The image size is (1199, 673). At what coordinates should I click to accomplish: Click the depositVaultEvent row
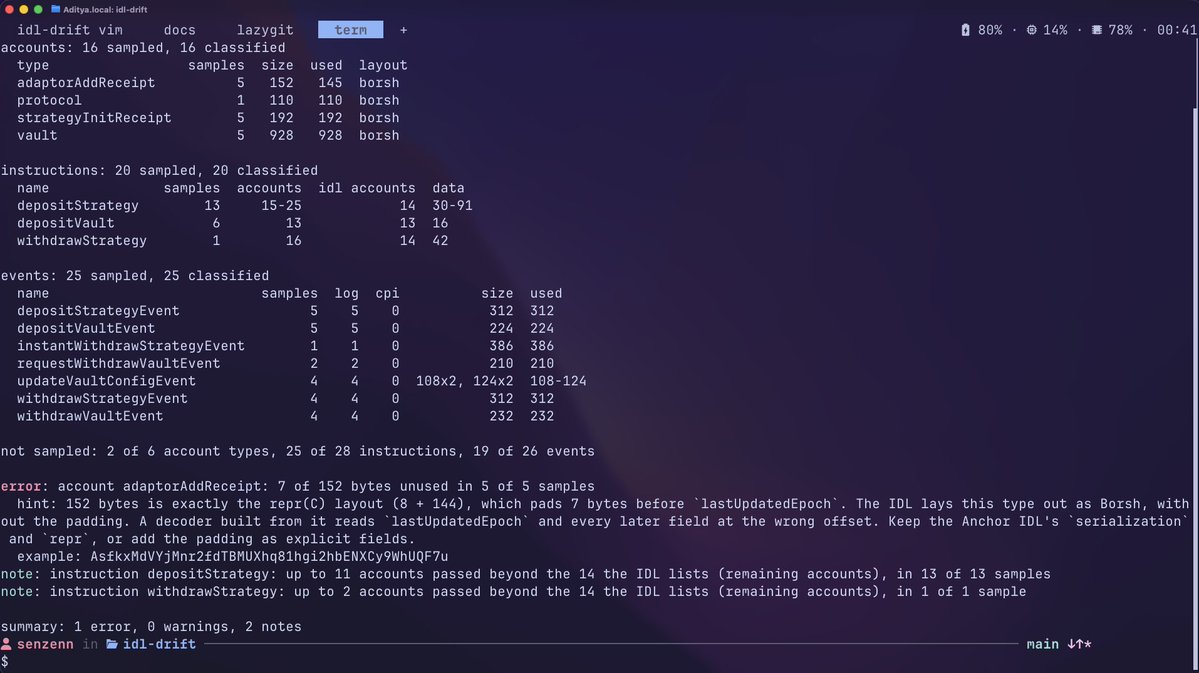click(x=285, y=329)
